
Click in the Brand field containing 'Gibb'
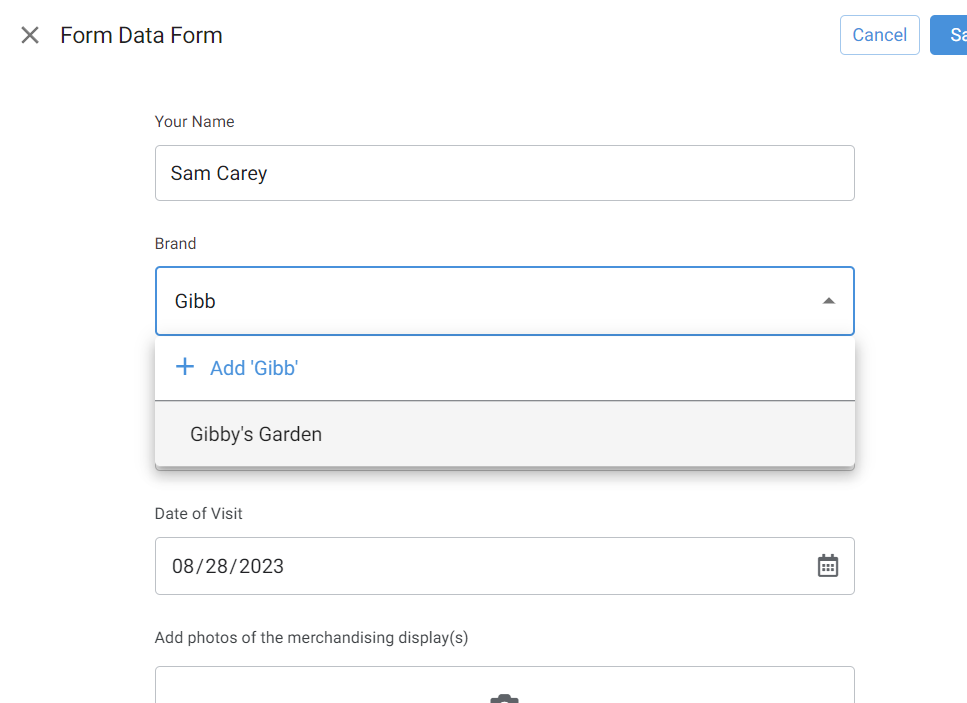click(480, 301)
